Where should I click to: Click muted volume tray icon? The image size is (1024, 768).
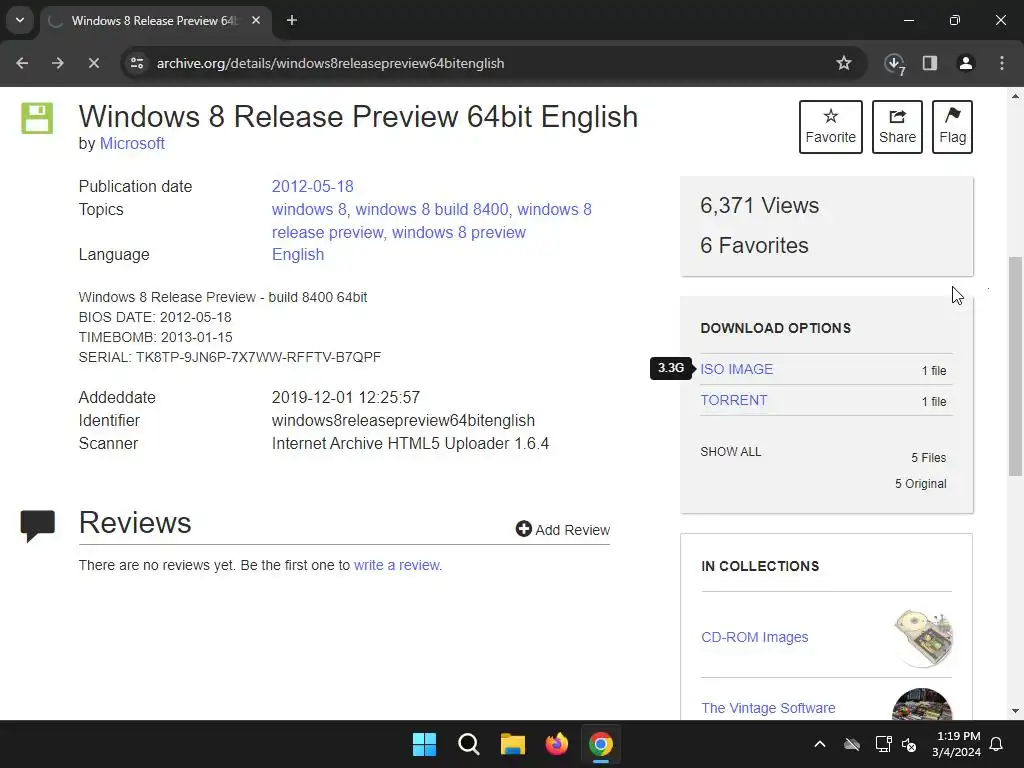coord(909,744)
